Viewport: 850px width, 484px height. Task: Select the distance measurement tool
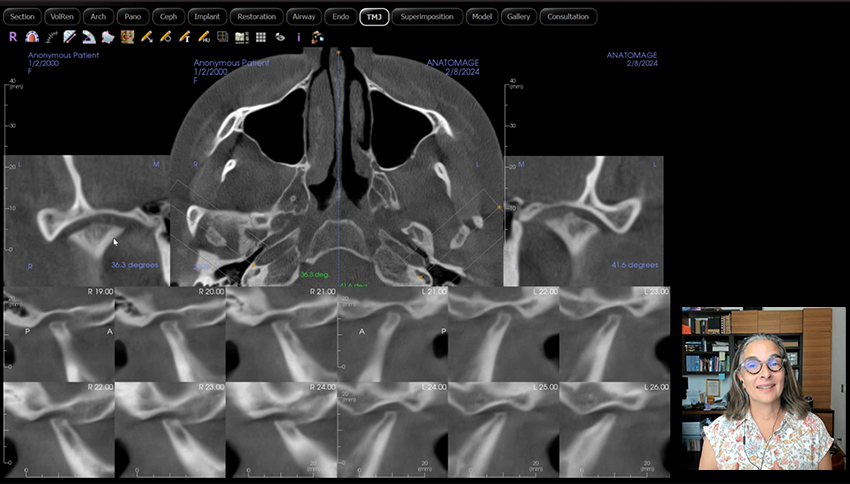pyautogui.click(x=69, y=37)
